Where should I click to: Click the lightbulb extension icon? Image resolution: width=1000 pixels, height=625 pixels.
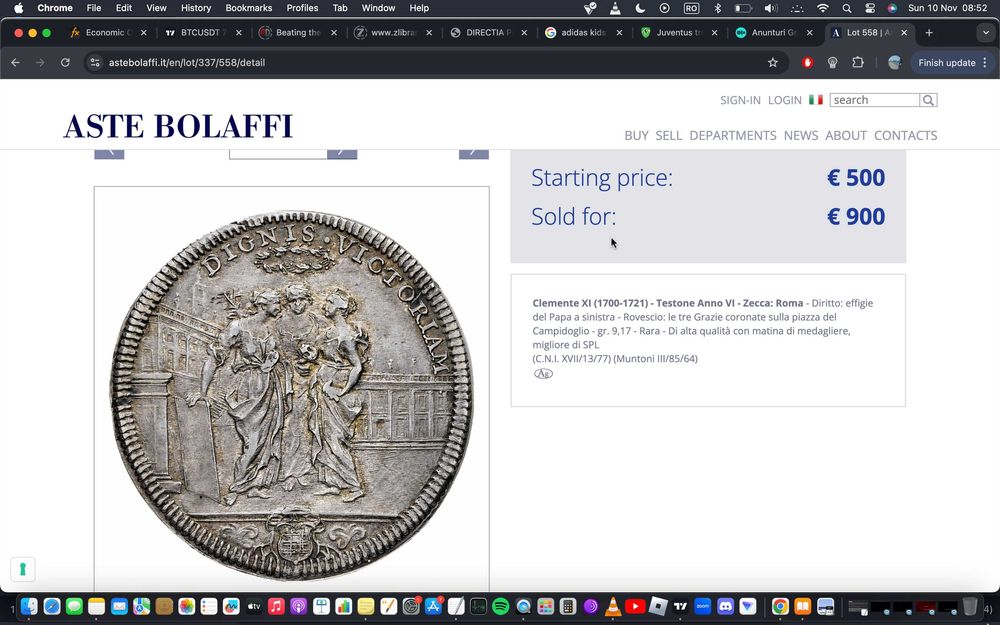(832, 62)
